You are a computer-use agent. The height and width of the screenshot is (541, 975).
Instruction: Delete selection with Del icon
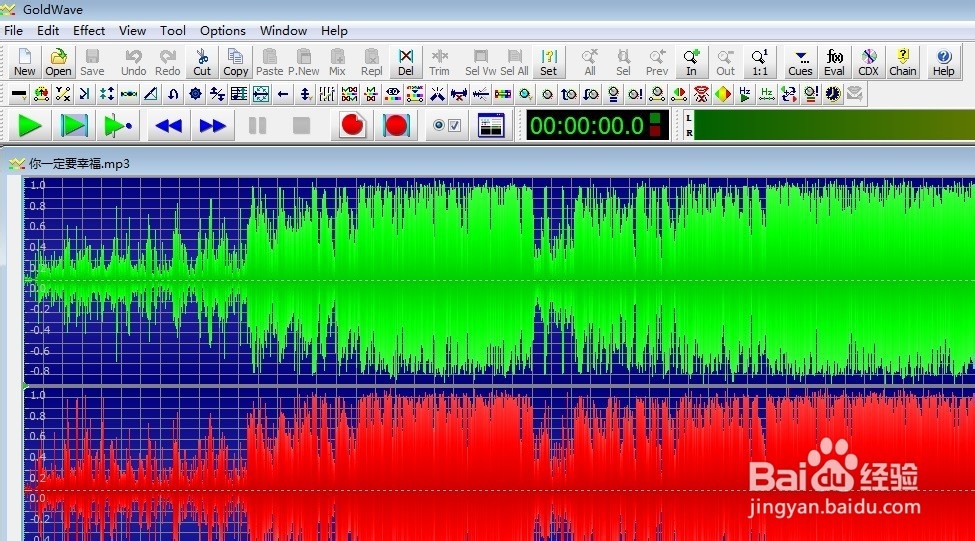tap(405, 62)
